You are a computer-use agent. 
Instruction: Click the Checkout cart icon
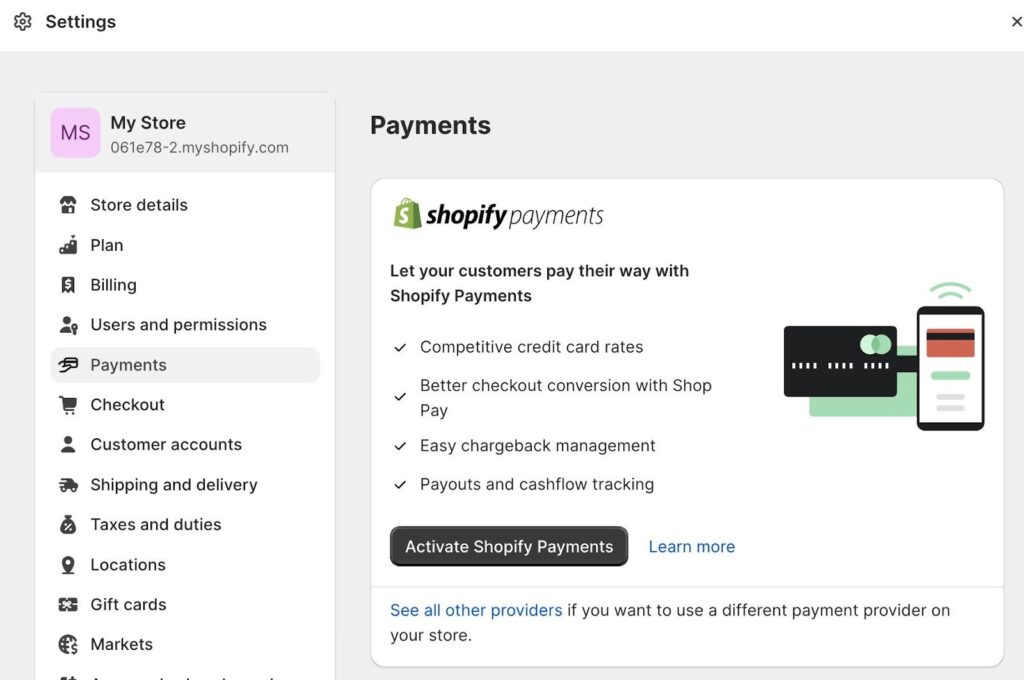coord(68,405)
